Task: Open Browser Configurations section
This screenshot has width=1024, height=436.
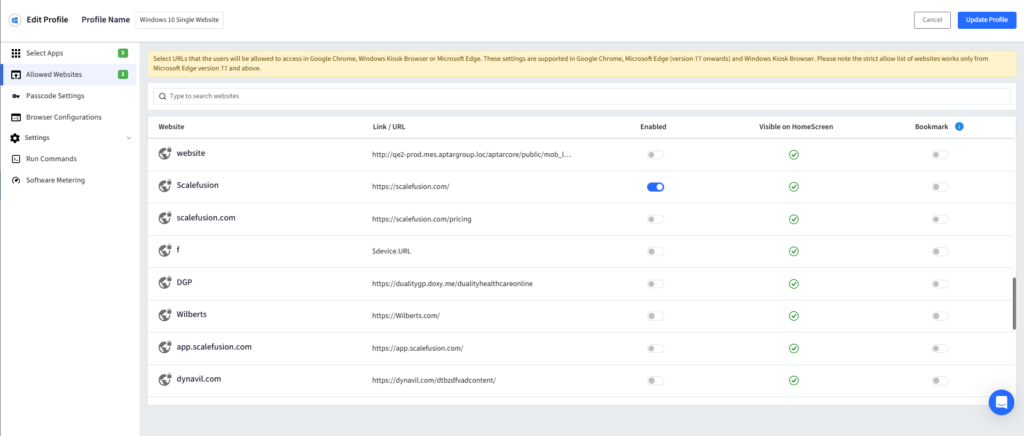Action: pyautogui.click(x=69, y=117)
